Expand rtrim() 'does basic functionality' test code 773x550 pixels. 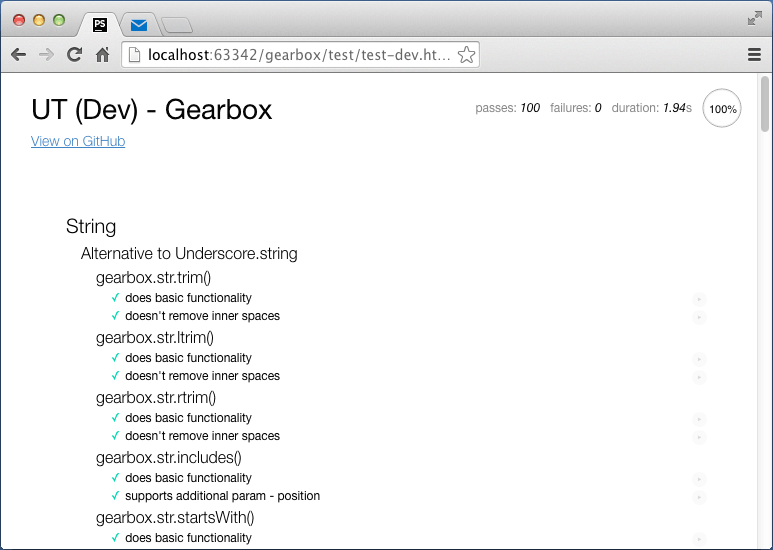click(x=188, y=418)
